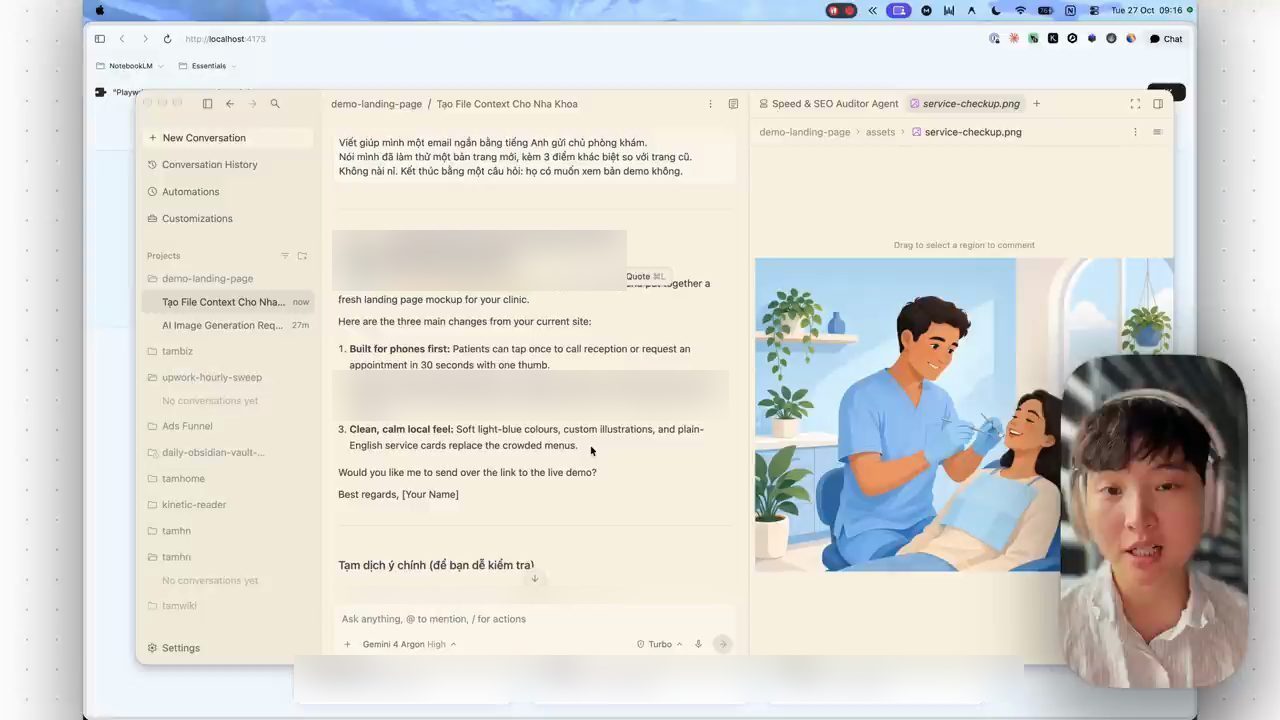
Task: Filter projects with the filter icon
Action: (285, 256)
